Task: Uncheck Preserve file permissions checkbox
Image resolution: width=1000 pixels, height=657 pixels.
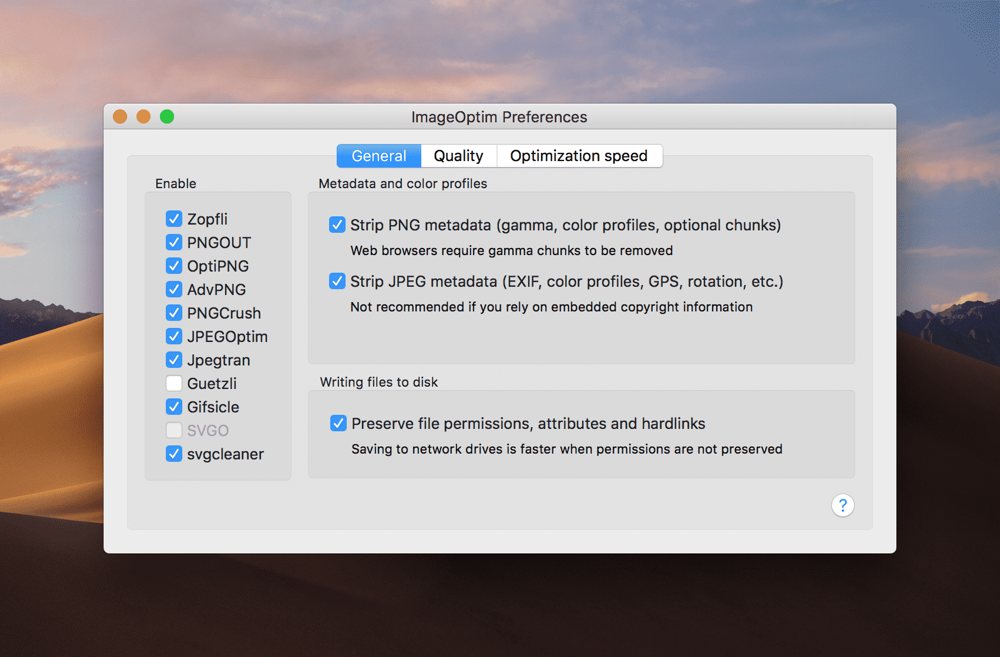Action: point(338,424)
